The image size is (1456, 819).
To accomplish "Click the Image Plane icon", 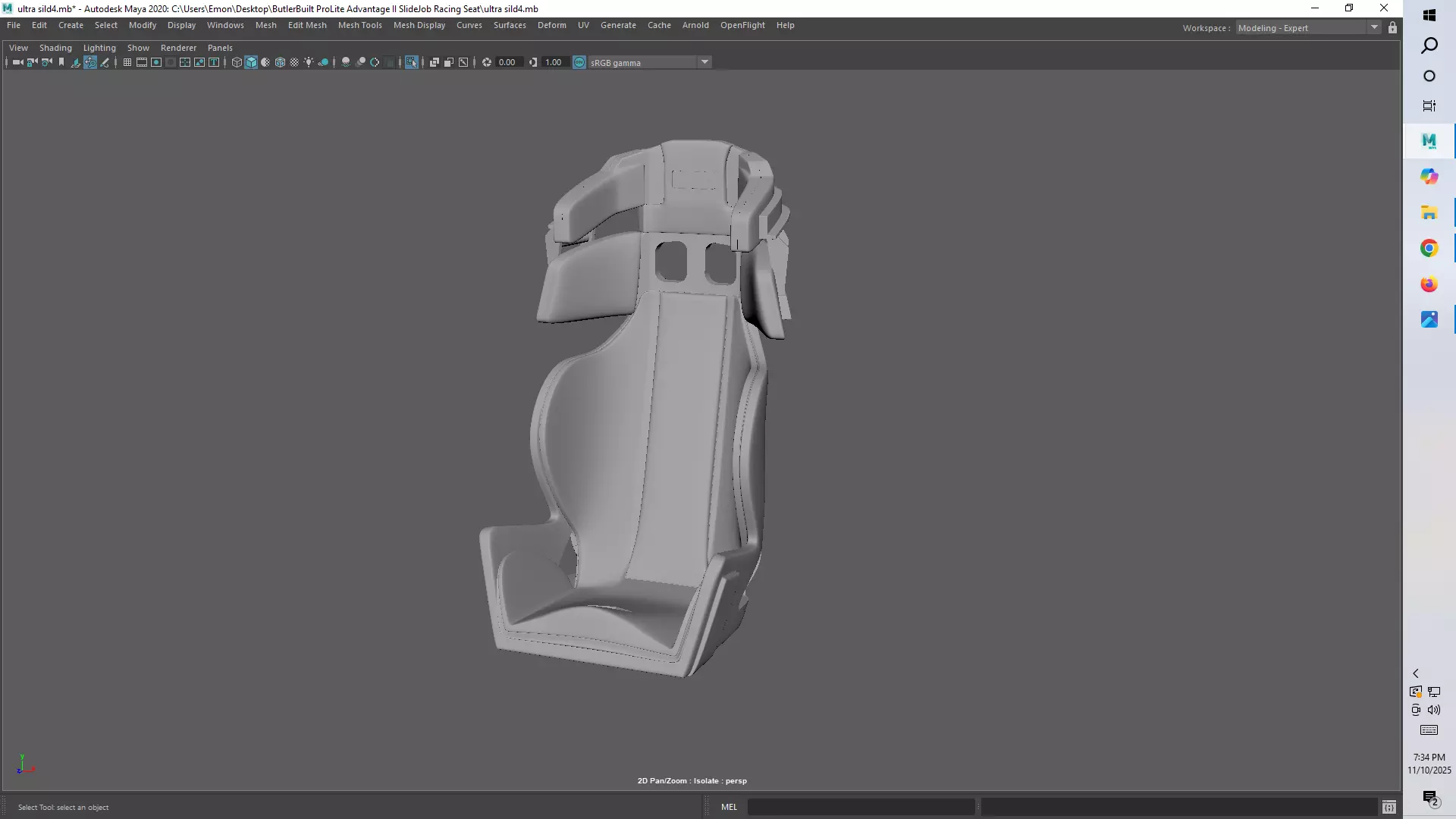I will pos(76,62).
